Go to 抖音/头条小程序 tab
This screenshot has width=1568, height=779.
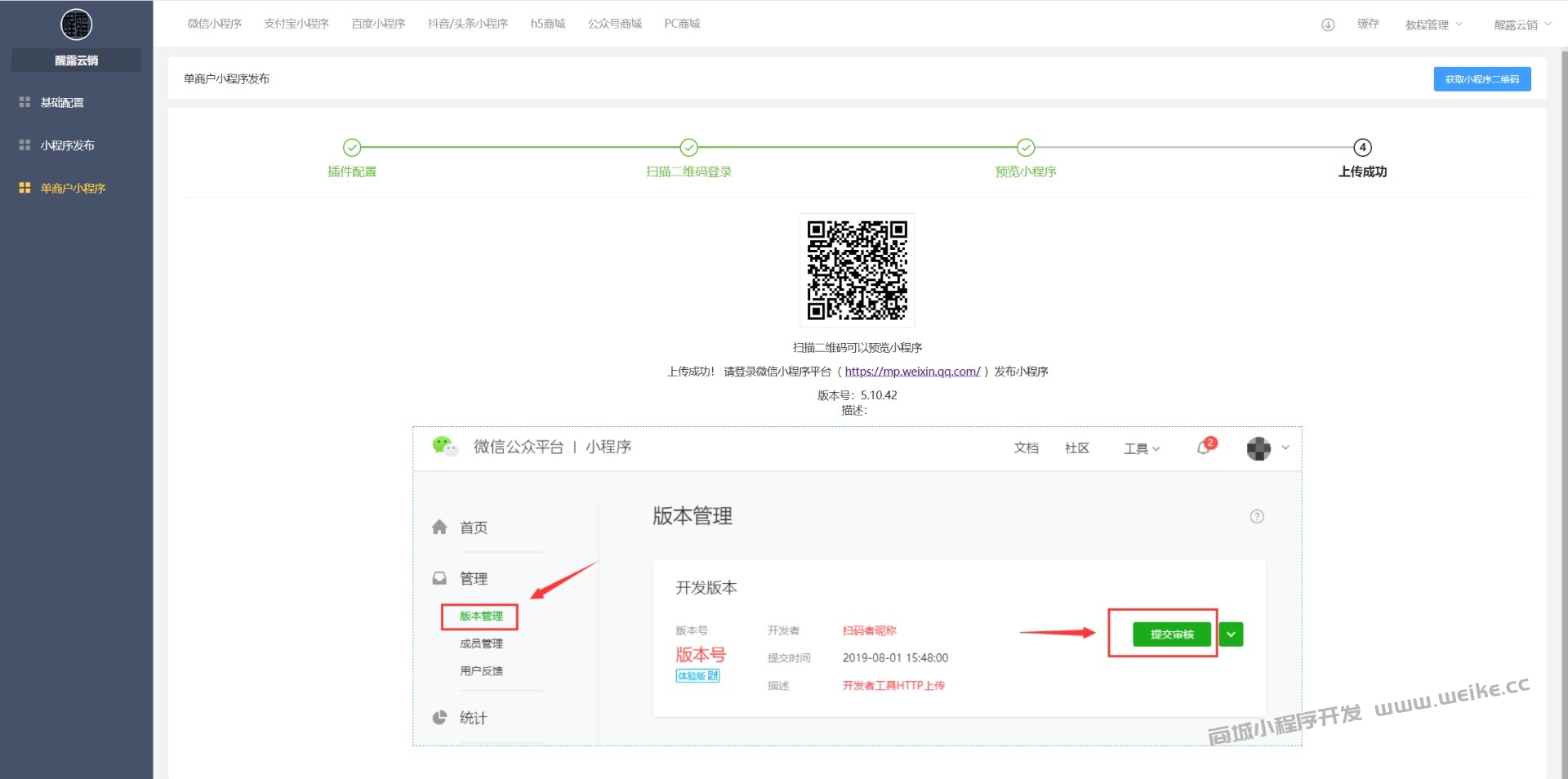[x=468, y=24]
